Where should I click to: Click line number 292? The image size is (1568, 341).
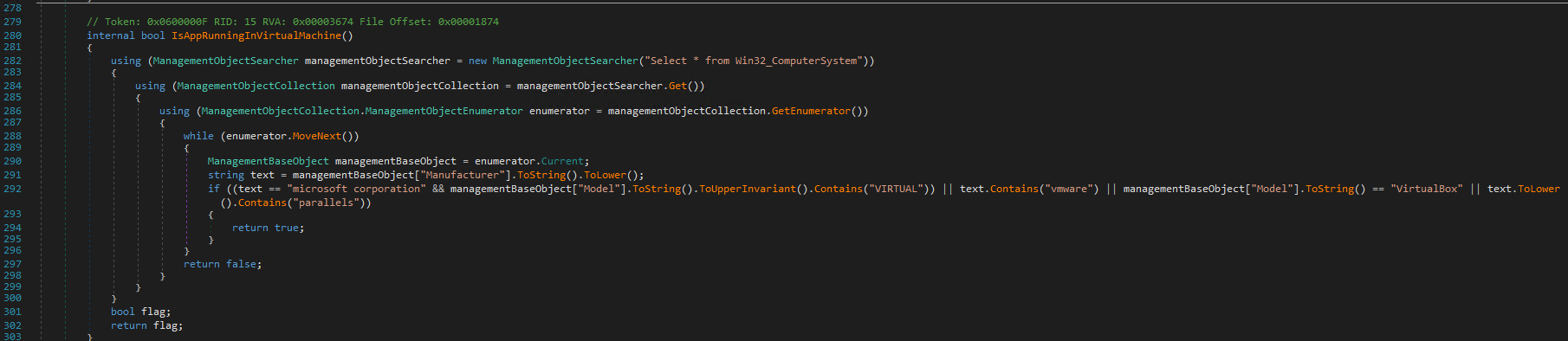pos(12,189)
